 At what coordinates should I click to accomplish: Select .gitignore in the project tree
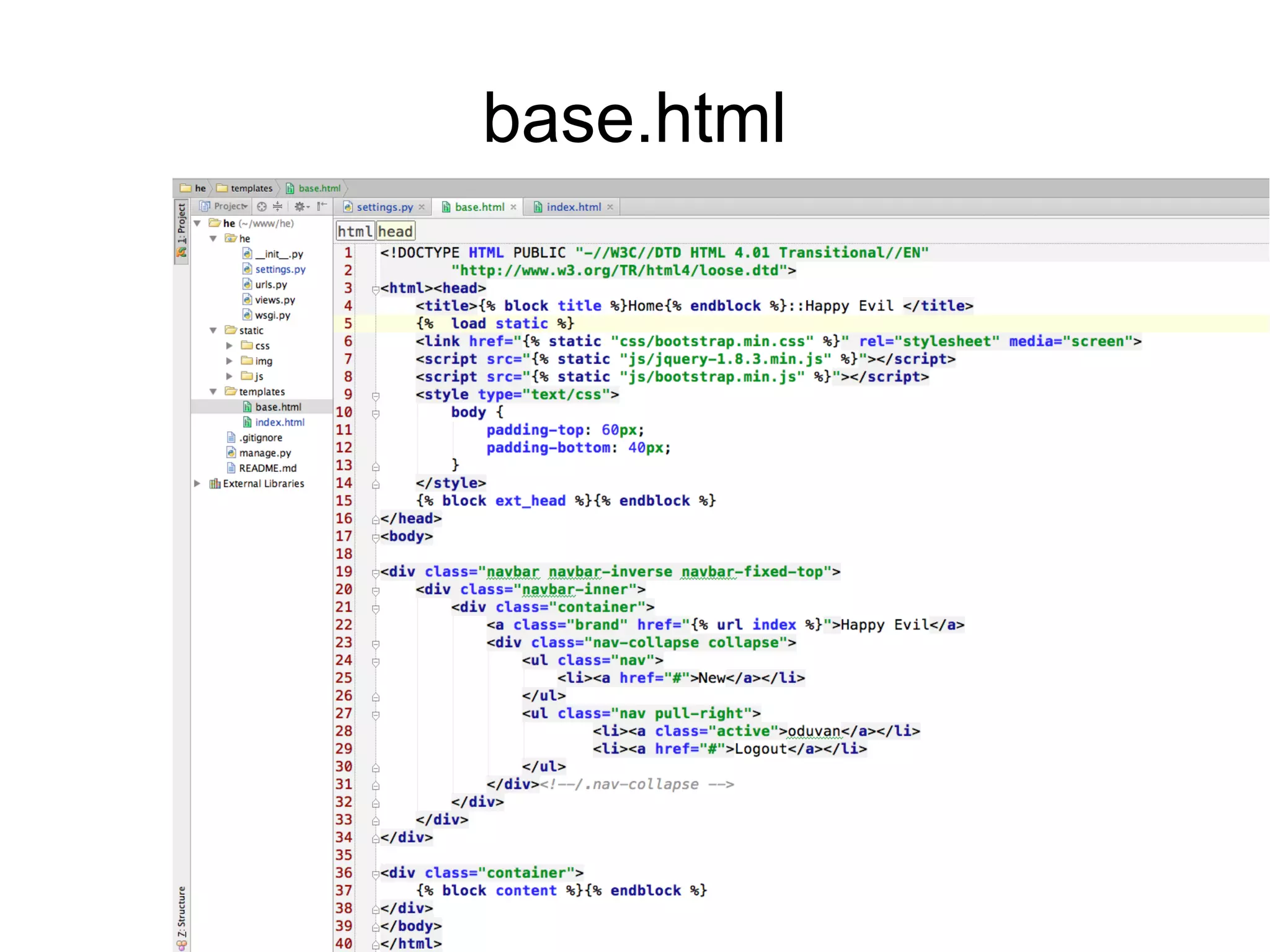(260, 438)
